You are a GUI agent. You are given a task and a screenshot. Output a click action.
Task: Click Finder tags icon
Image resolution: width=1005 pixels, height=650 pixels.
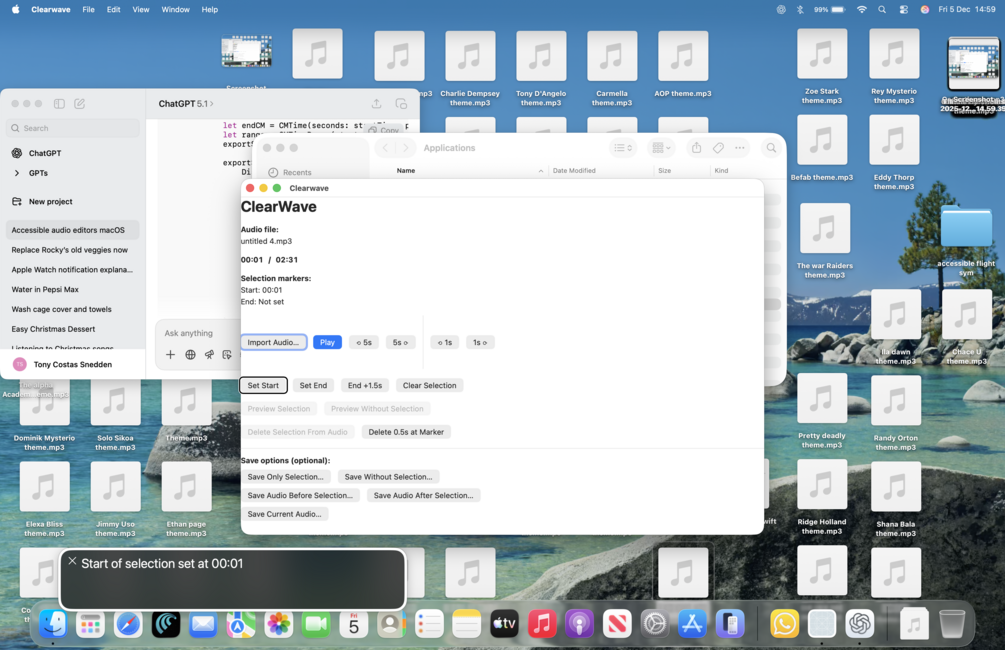718,148
